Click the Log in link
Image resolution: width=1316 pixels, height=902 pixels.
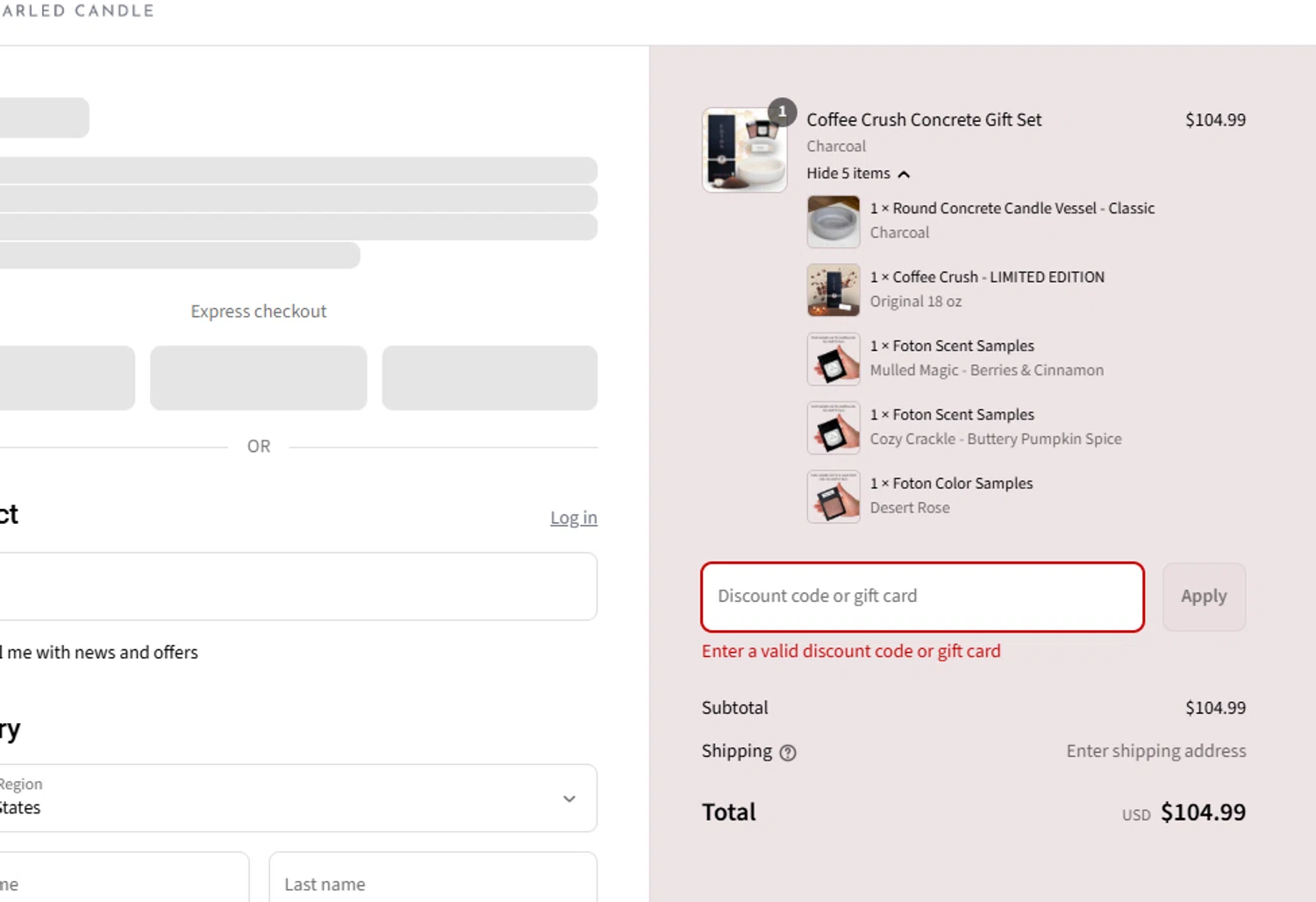click(574, 518)
